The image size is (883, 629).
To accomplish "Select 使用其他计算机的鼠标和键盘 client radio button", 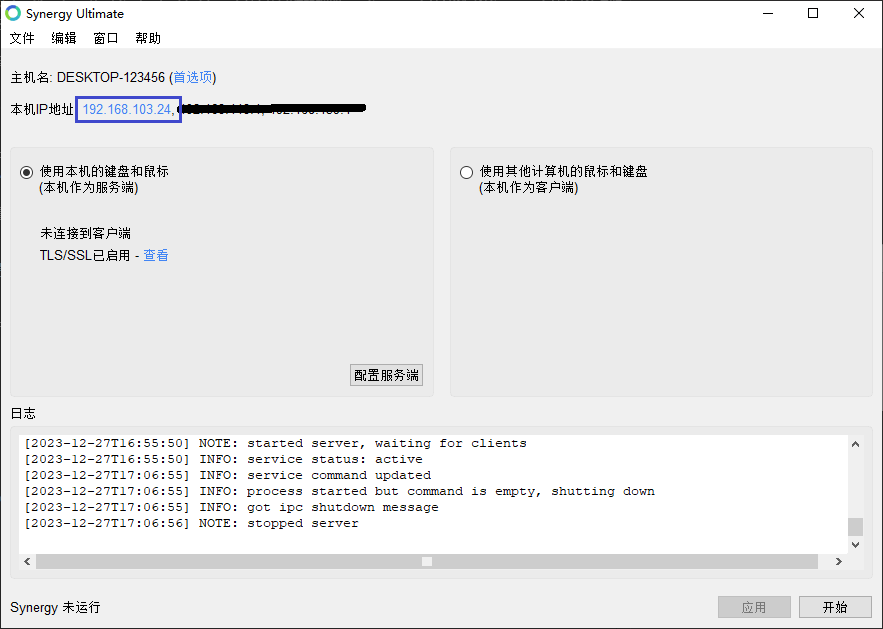I will 466,172.
